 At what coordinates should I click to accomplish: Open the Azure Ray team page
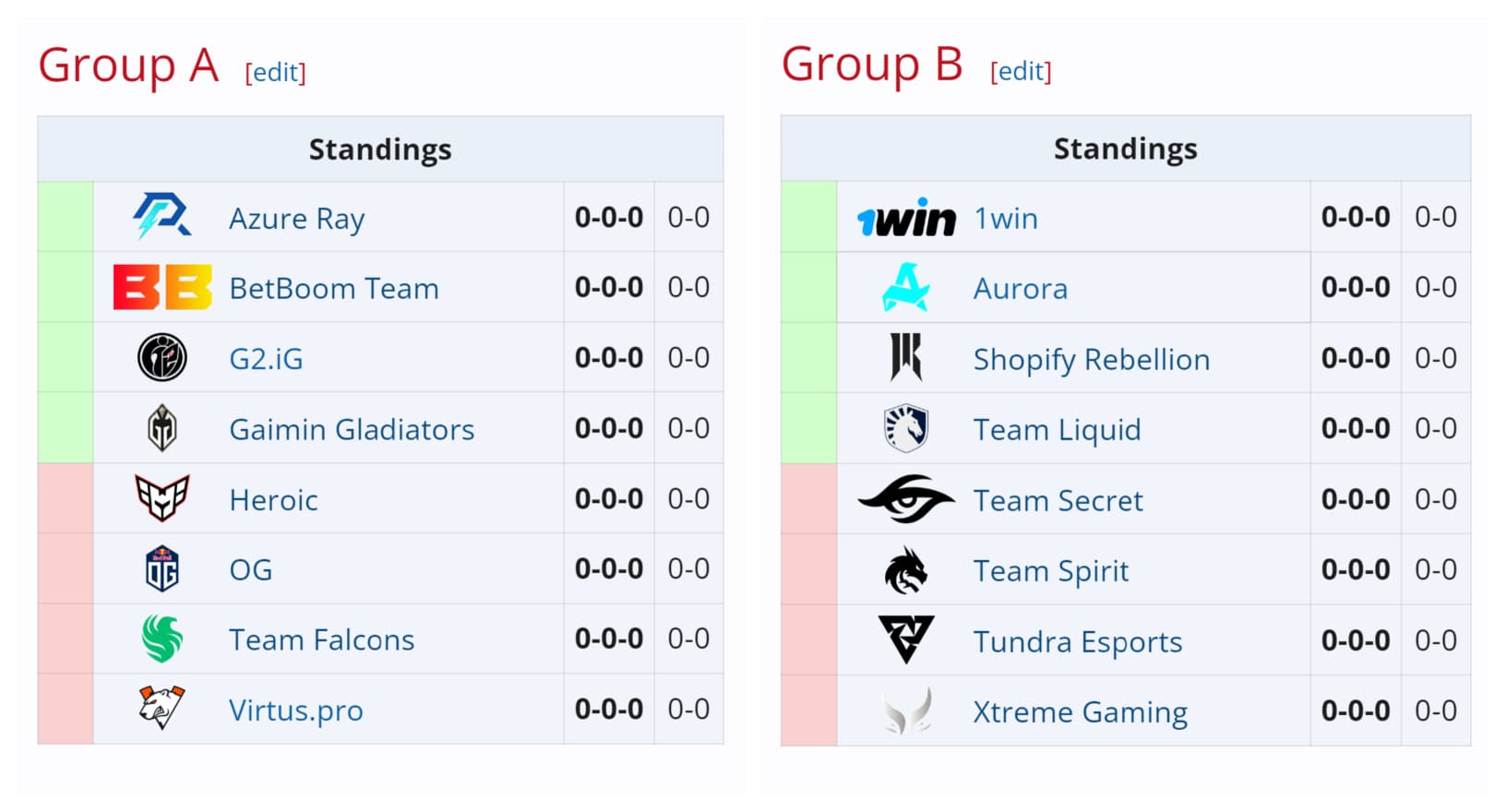[295, 218]
